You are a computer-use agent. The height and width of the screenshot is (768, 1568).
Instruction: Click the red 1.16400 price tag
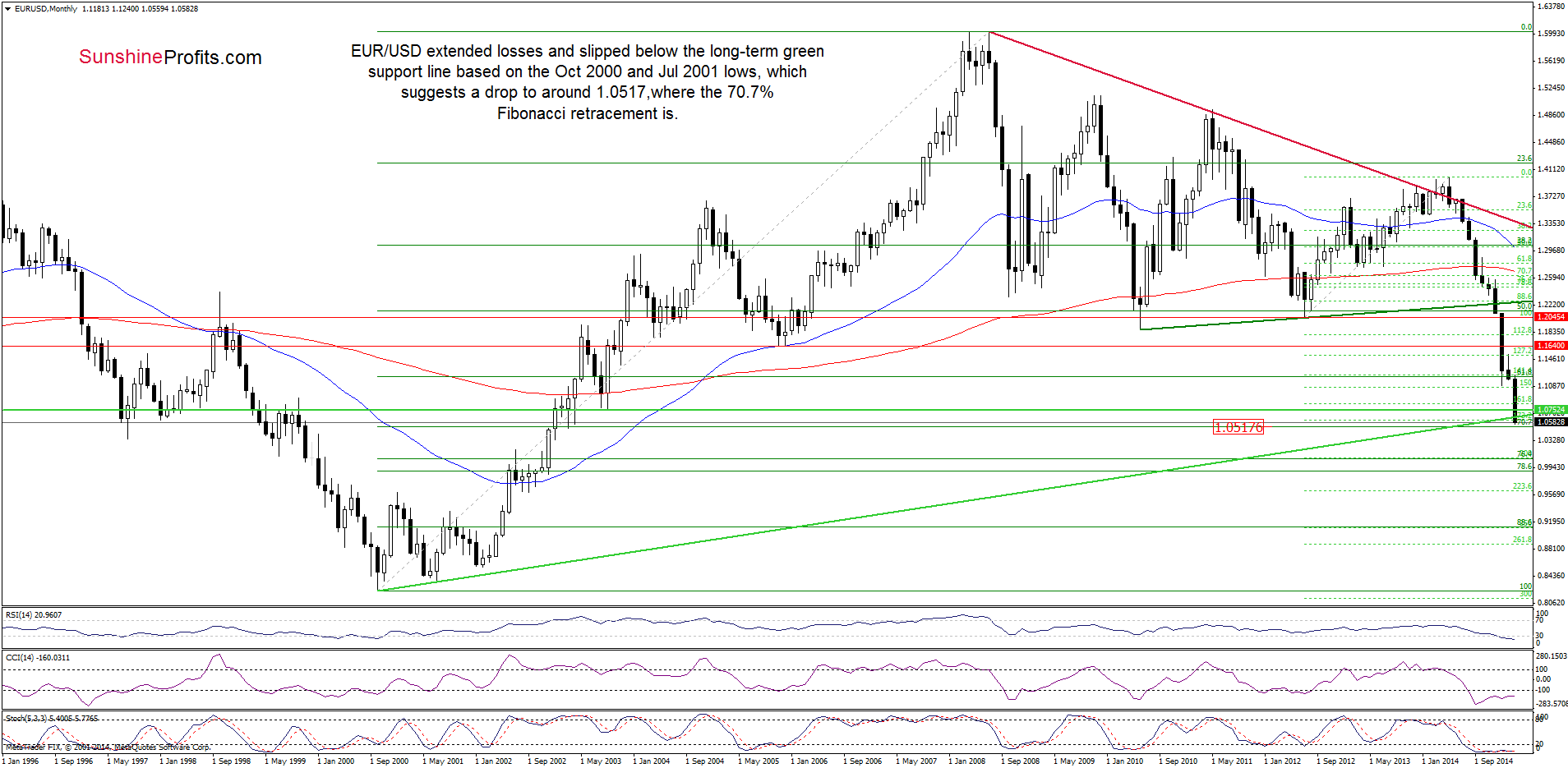pos(1552,346)
